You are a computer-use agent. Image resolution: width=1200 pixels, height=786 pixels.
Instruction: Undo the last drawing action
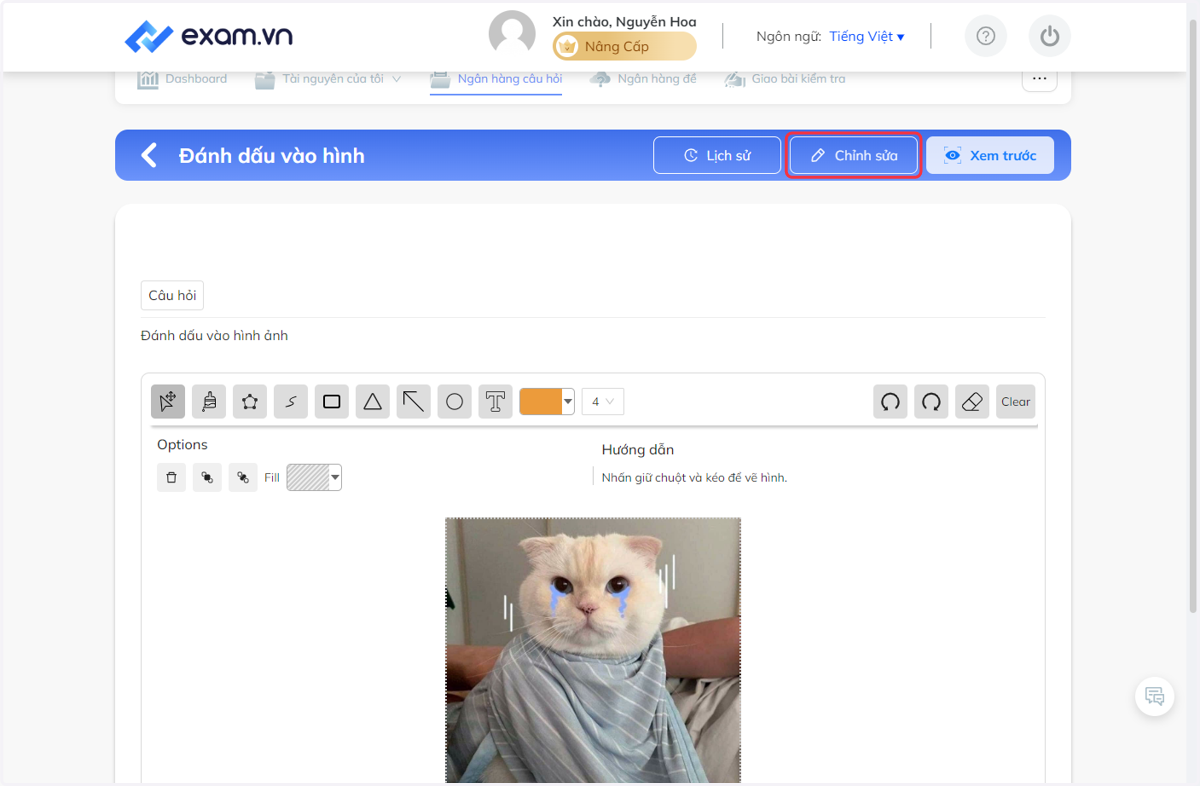(x=890, y=401)
